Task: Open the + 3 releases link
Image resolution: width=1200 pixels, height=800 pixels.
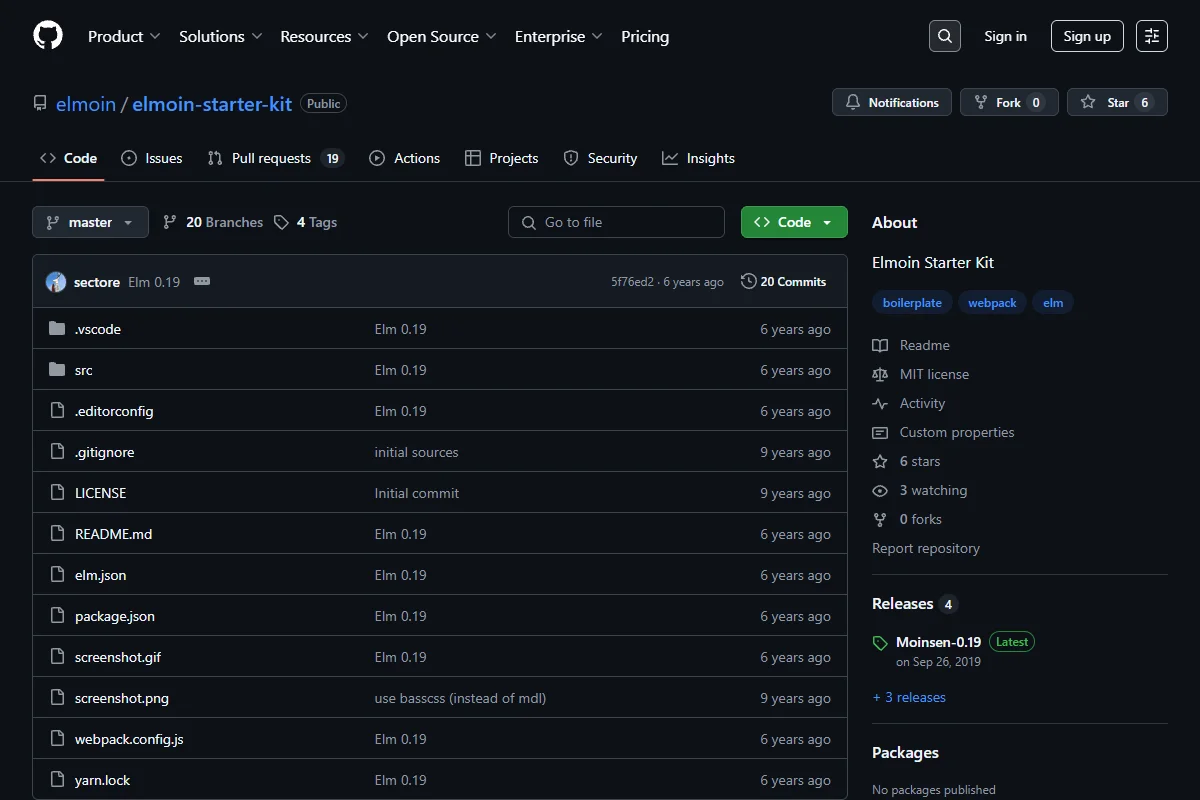Action: (x=909, y=697)
